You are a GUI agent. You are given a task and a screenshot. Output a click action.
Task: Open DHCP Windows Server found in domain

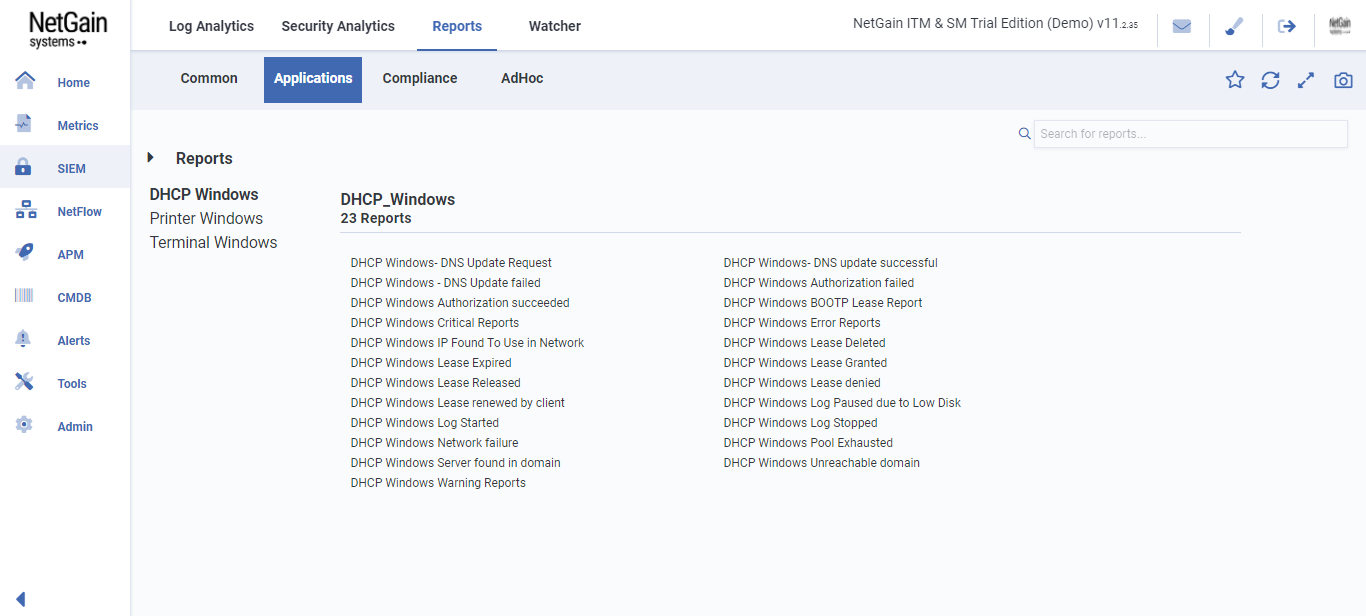click(x=455, y=462)
